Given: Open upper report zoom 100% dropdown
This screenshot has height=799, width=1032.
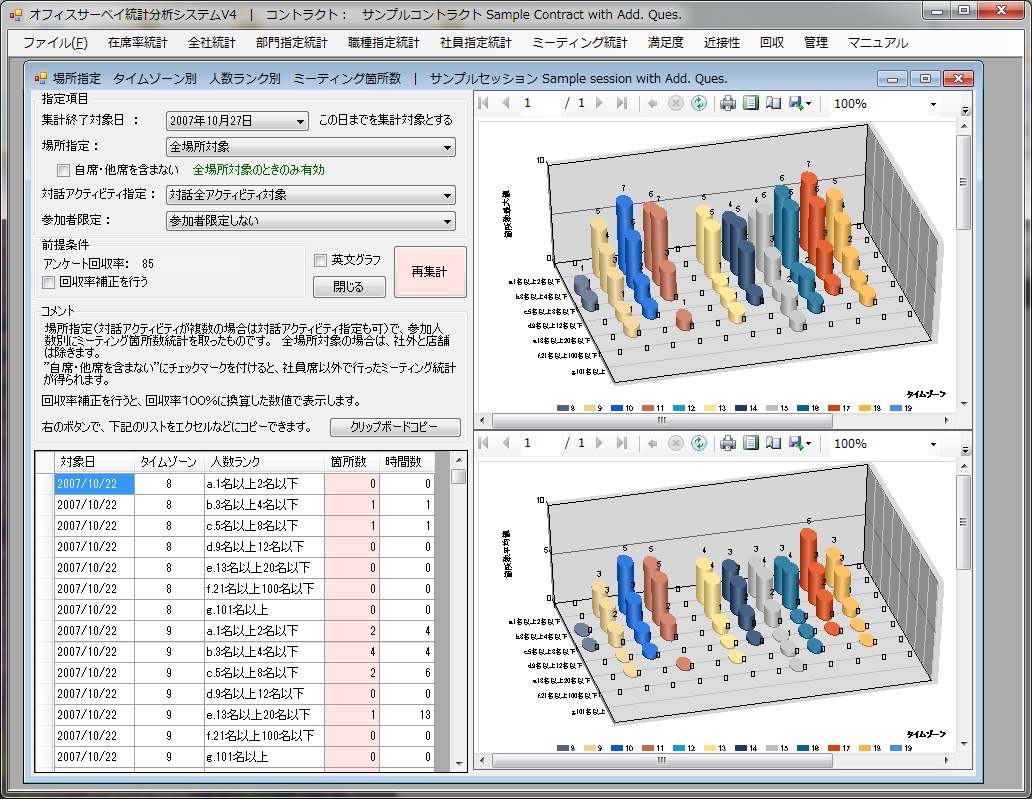Looking at the screenshot, I should tap(933, 104).
